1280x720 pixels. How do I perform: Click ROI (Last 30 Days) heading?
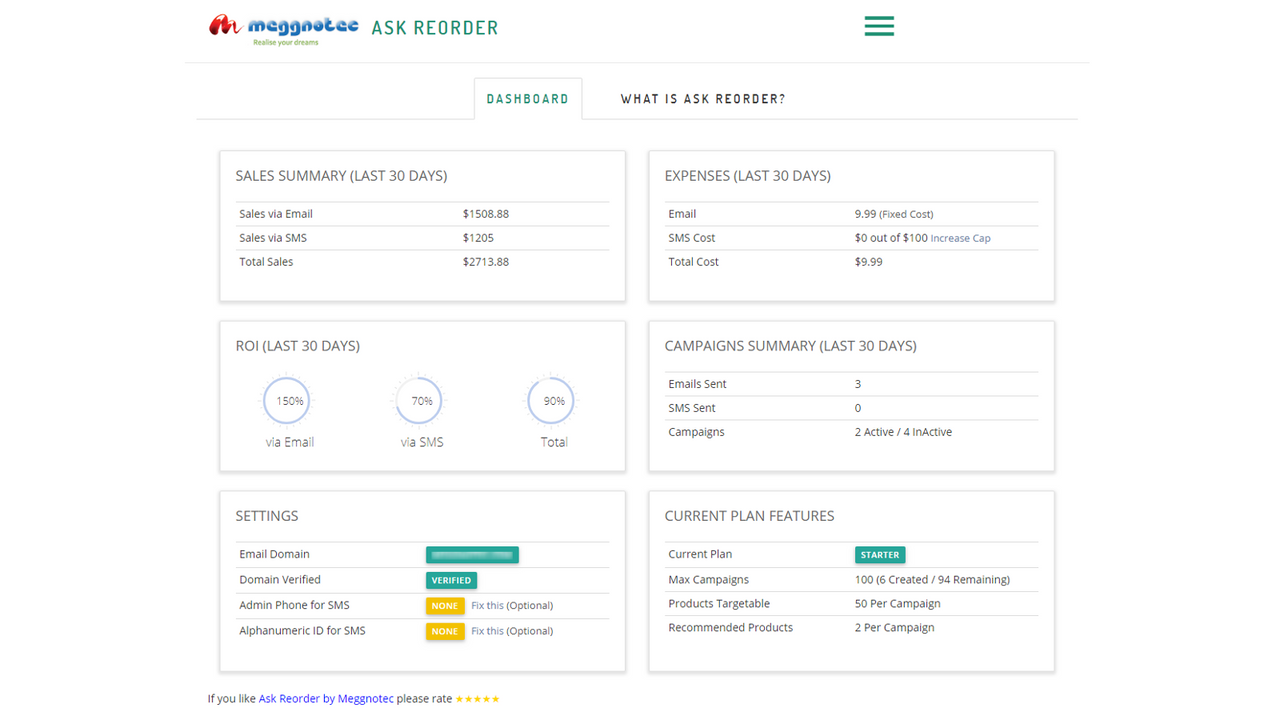(x=297, y=346)
